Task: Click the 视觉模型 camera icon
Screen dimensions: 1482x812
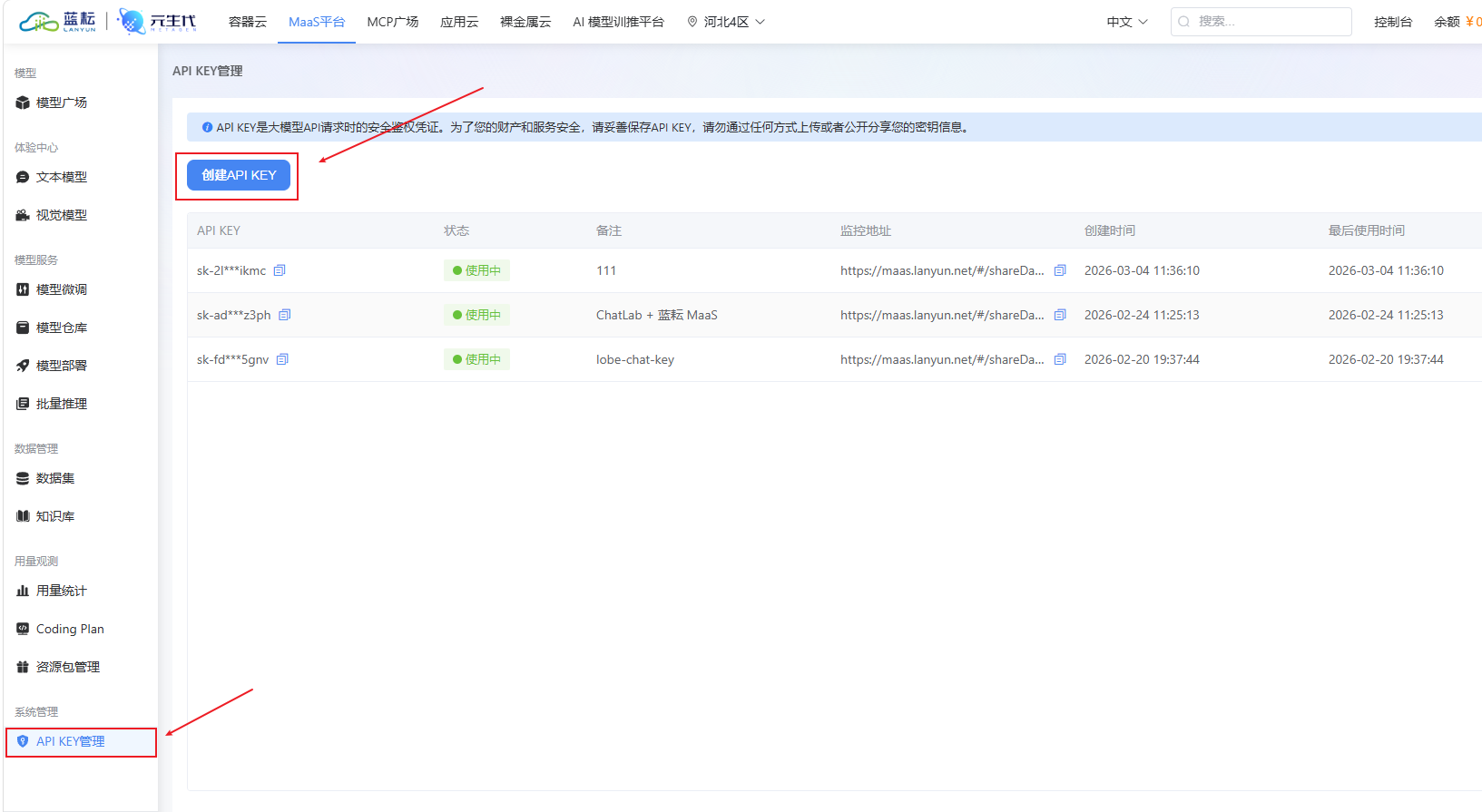Action: 23,215
